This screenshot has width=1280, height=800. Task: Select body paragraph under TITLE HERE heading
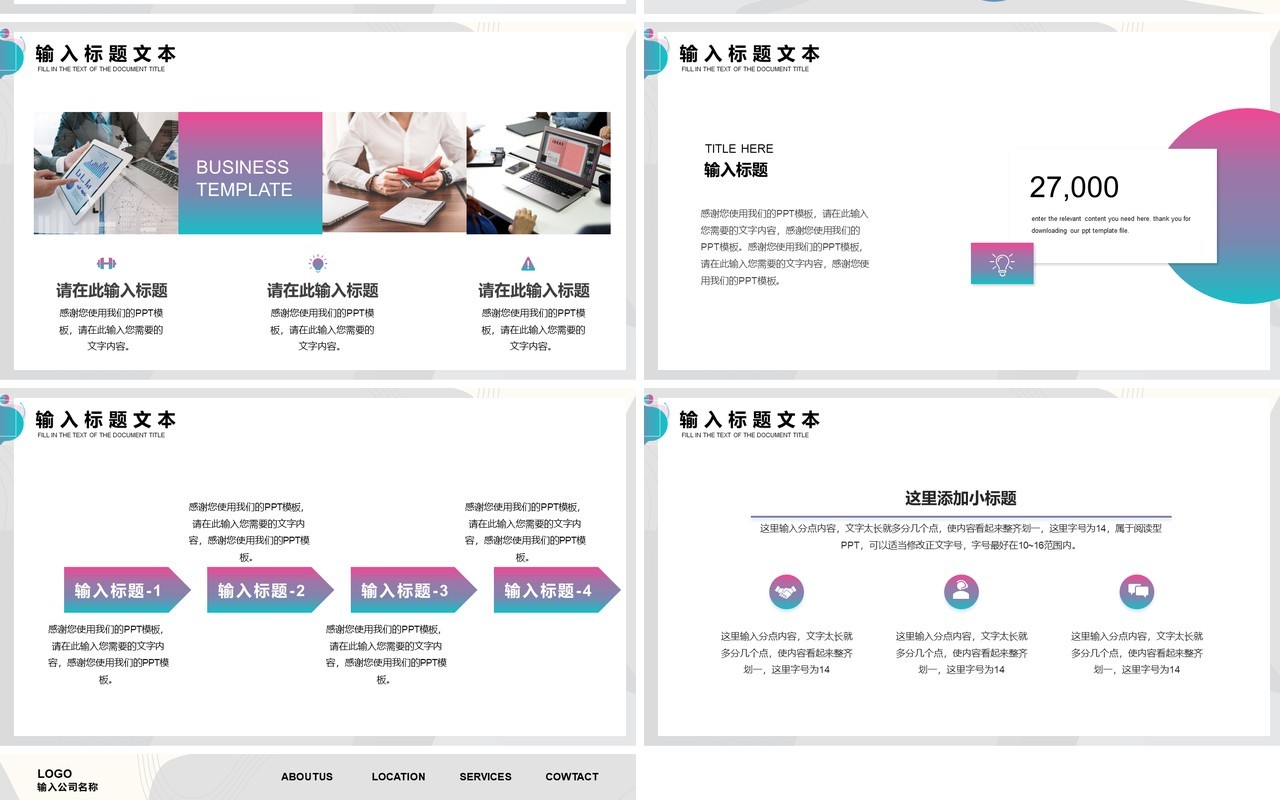point(785,247)
